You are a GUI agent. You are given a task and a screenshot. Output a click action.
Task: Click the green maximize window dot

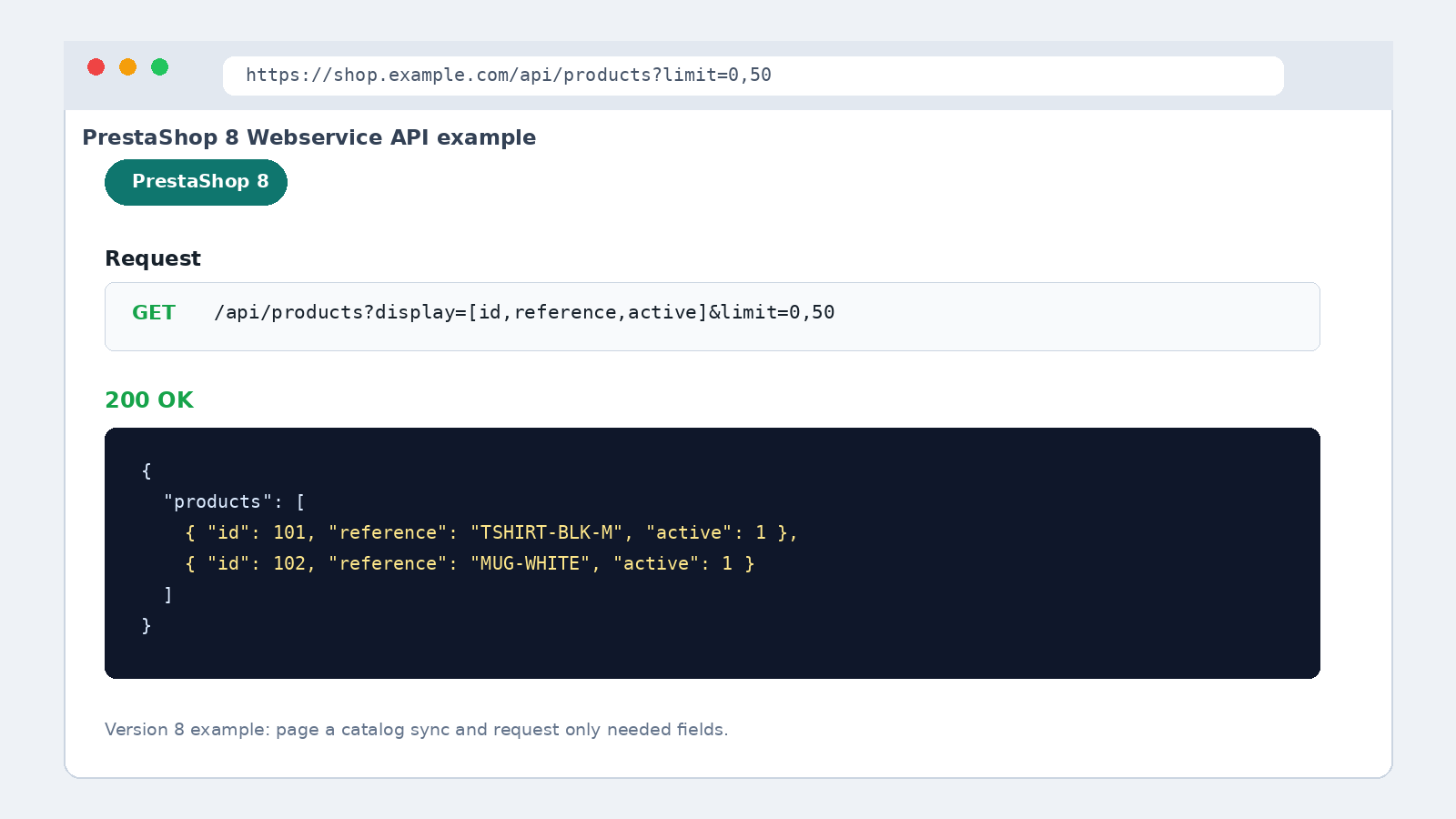(x=159, y=66)
